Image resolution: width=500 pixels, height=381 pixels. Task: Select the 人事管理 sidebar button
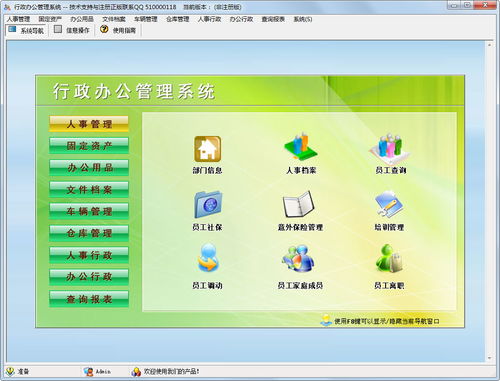89,124
